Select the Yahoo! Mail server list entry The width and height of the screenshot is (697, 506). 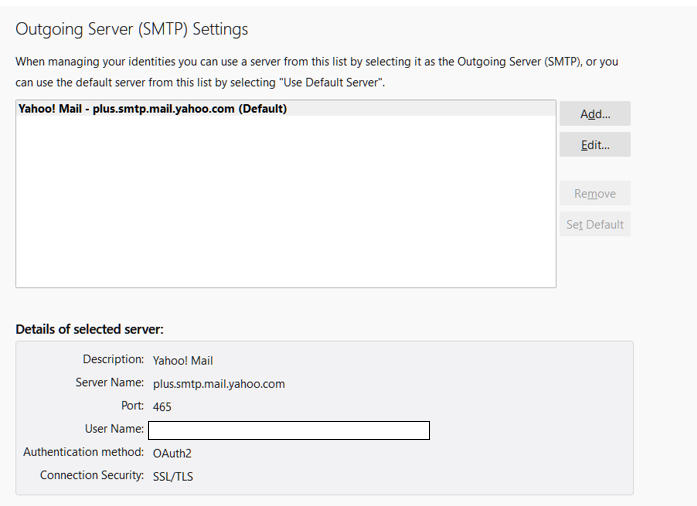pyautogui.click(x=286, y=108)
